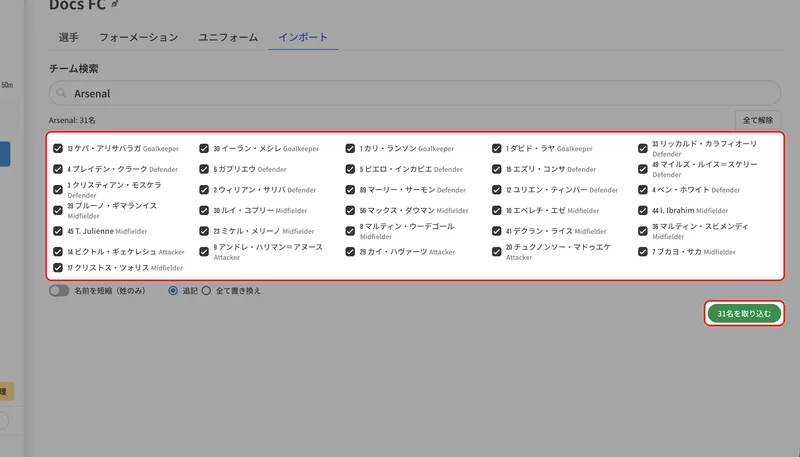
Task: Toggle the ブレイデン・クラーク checkbox
Action: pyautogui.click(x=58, y=169)
